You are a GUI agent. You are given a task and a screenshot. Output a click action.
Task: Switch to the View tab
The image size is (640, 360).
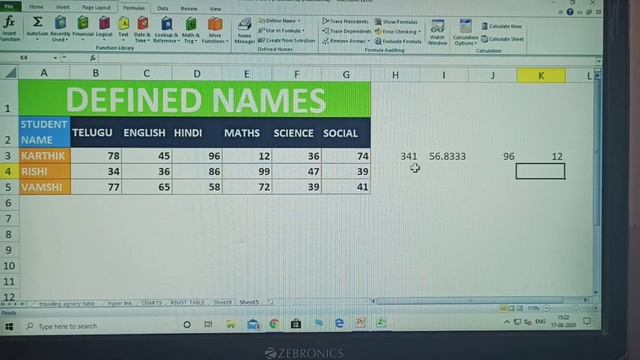coord(215,9)
